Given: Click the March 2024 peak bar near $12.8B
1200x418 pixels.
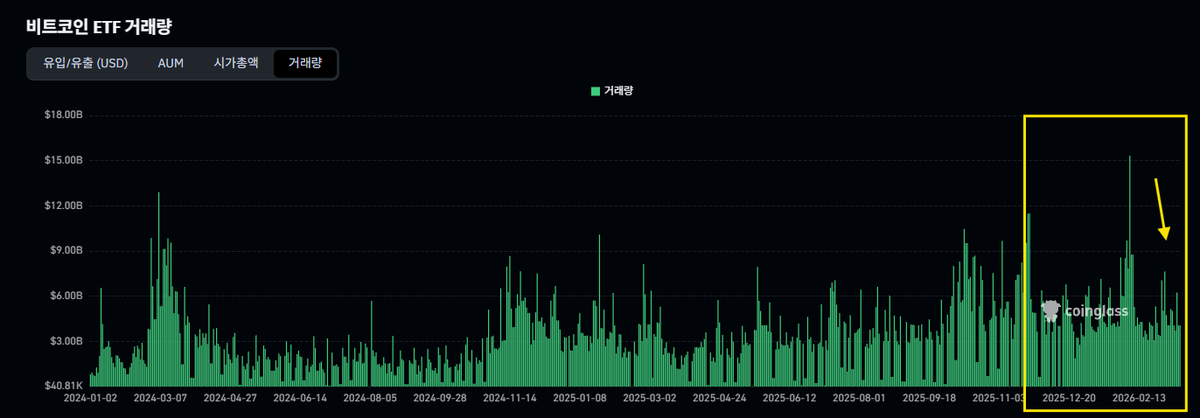Looking at the screenshot, I should click(x=158, y=290).
